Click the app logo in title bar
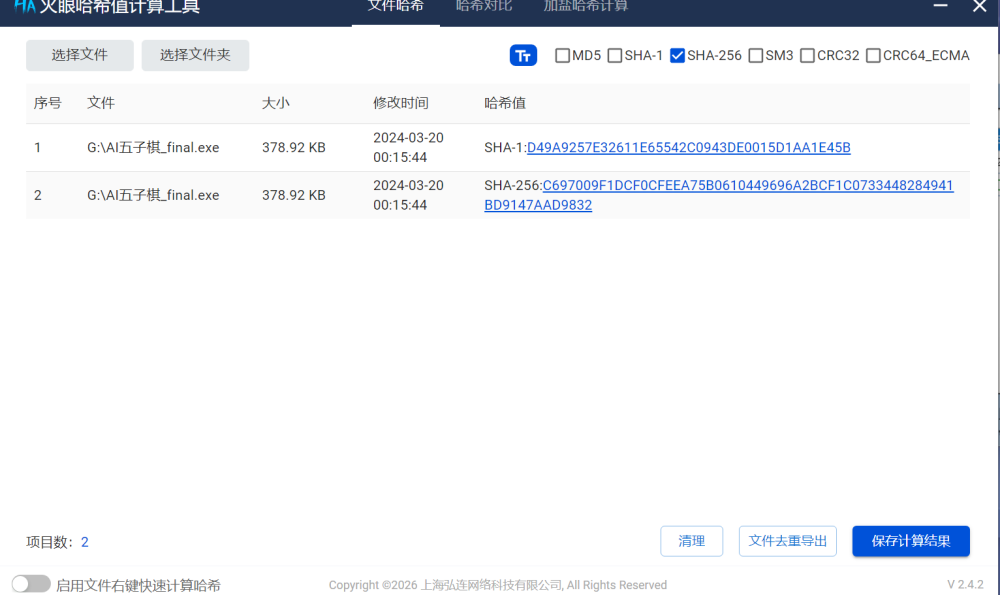 pyautogui.click(x=25, y=6)
